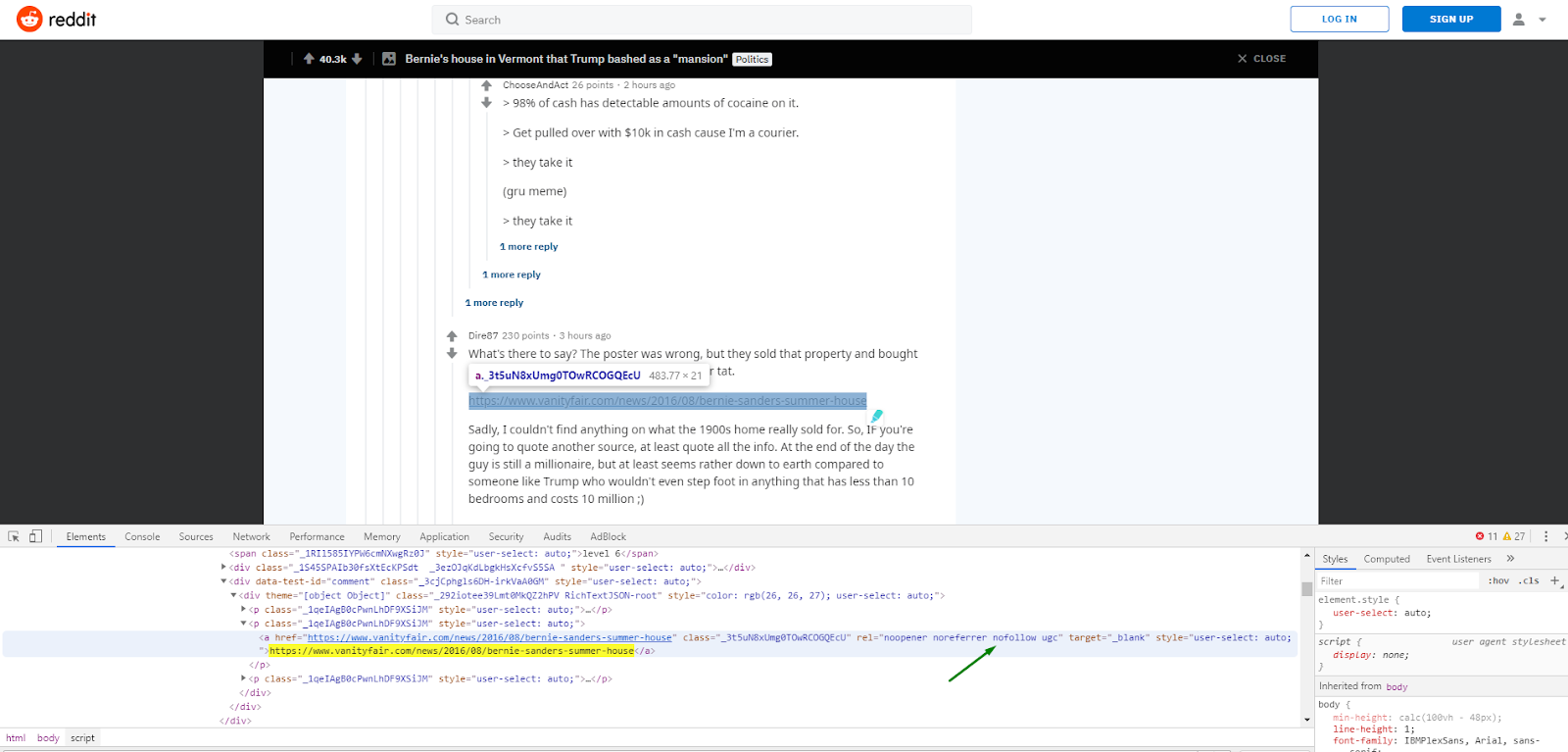
Task: Select the html breadcrumb
Action: [x=16, y=738]
